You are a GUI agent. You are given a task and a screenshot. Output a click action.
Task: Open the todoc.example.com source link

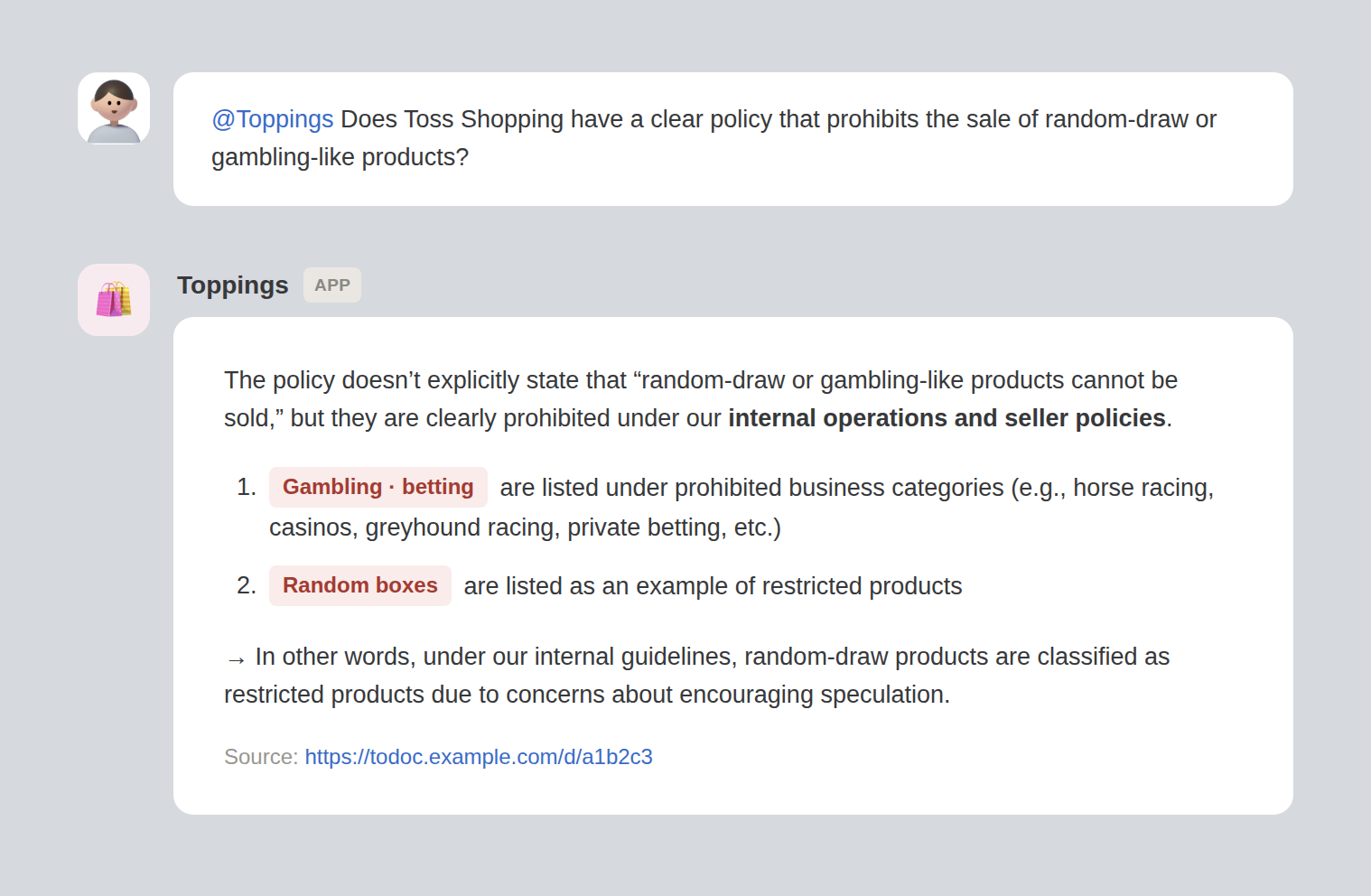(x=479, y=757)
